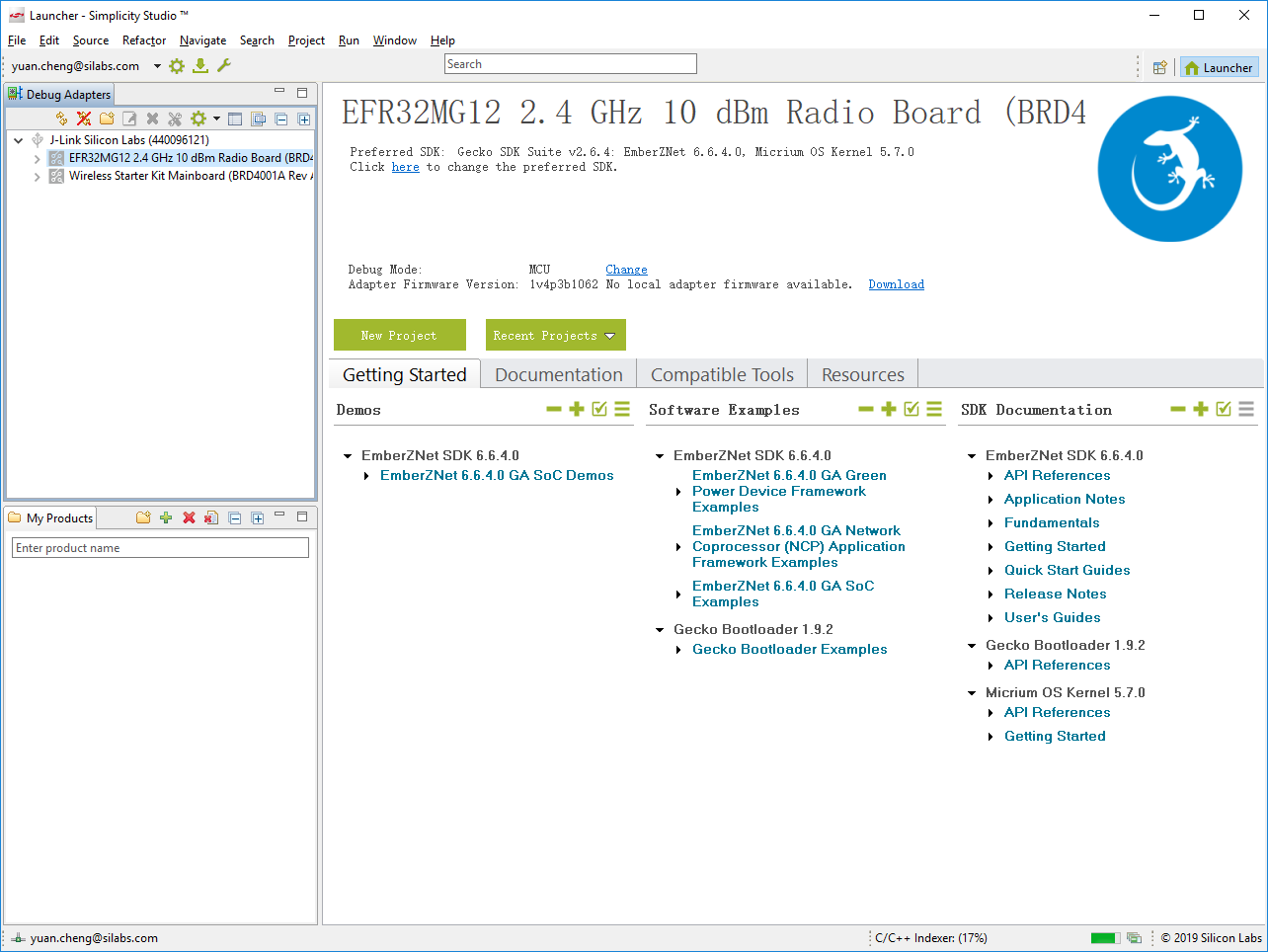Expand all (plus) in Demos header
Screen dimensions: 1268x952
pos(577,409)
